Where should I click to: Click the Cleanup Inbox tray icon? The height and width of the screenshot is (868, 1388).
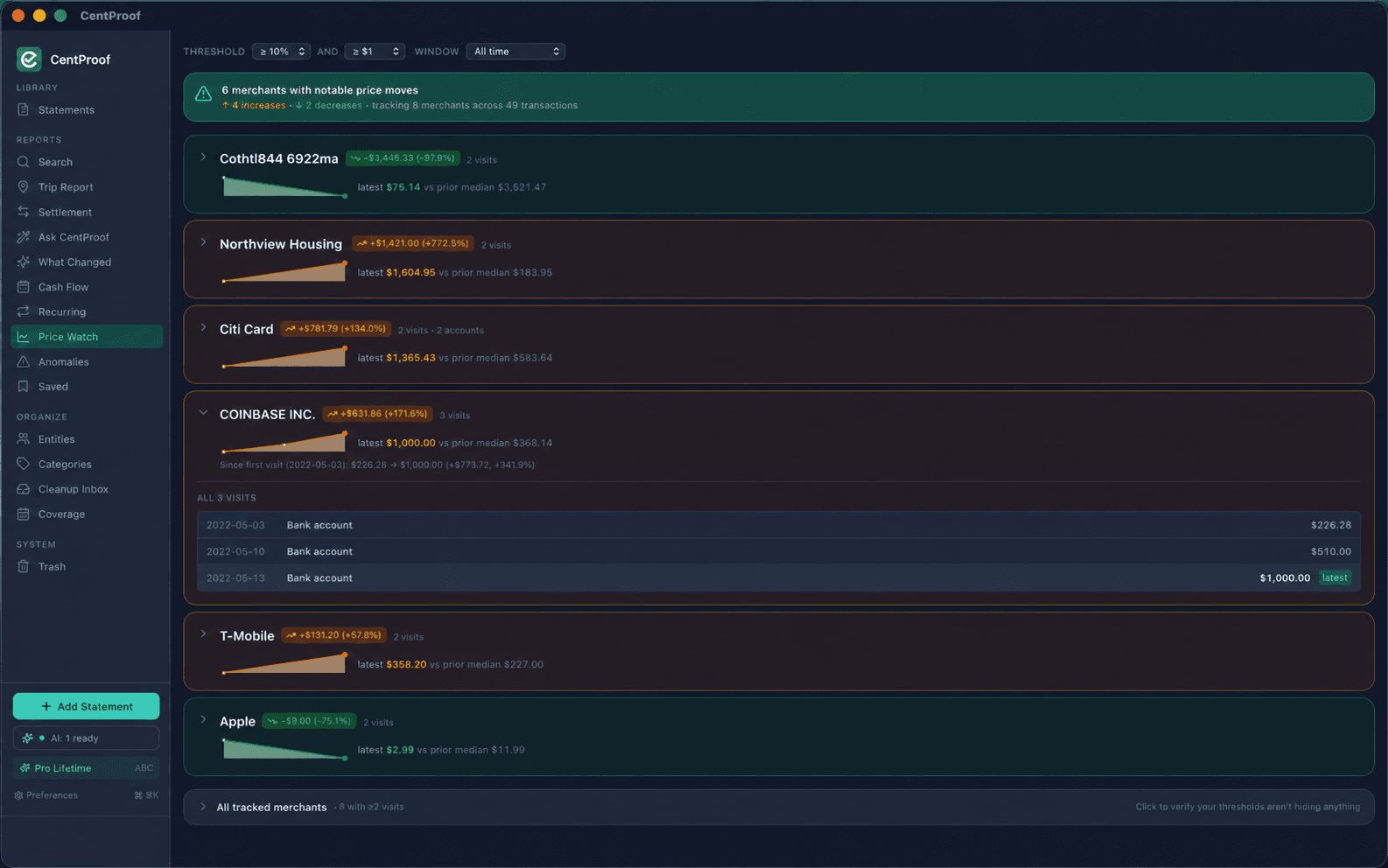24,489
